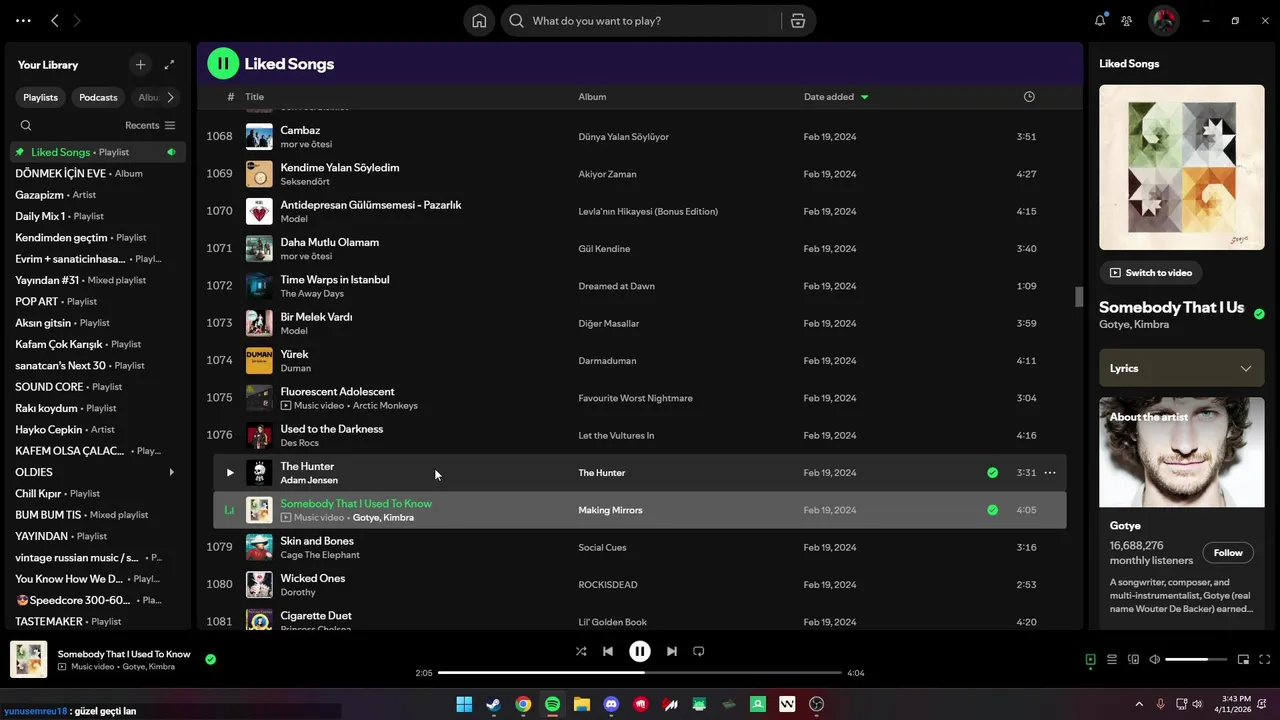Open Friend Activity icon
The height and width of the screenshot is (720, 1280).
click(x=1127, y=21)
